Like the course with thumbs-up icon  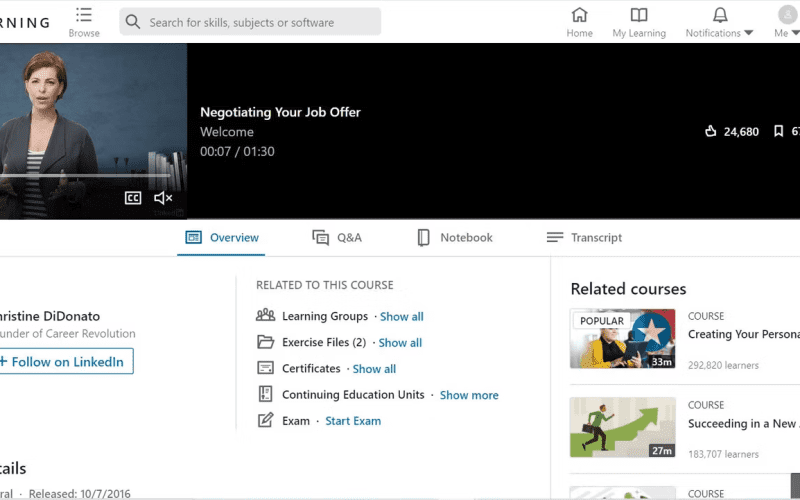coord(711,131)
